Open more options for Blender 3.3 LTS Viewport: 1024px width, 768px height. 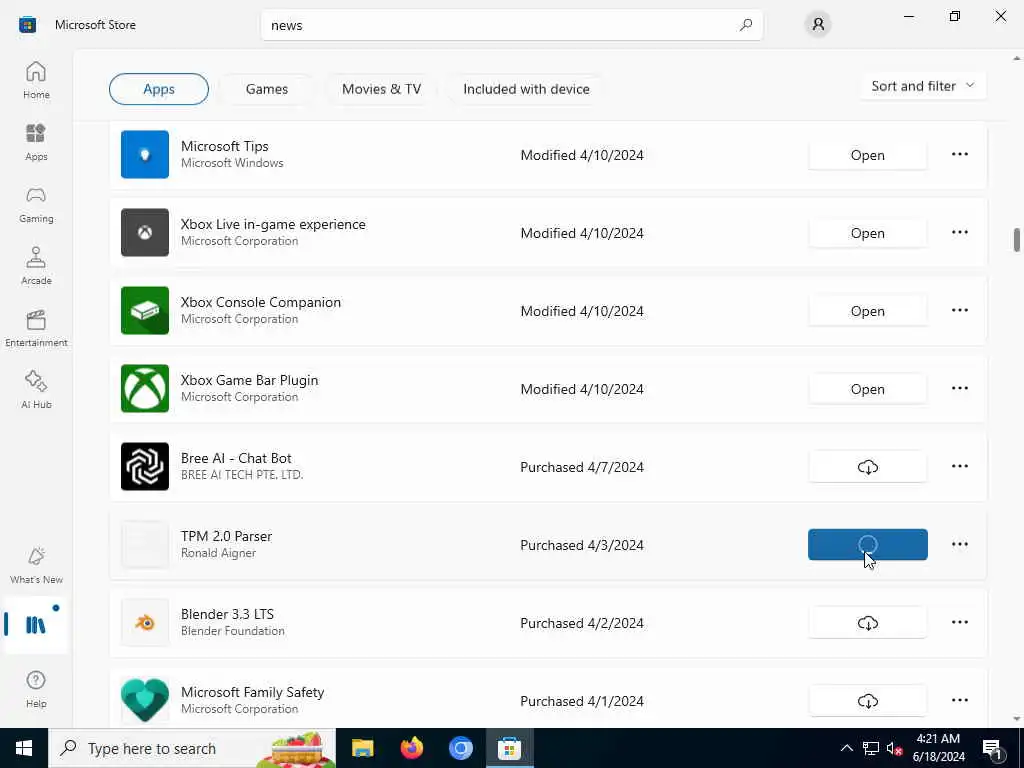[959, 622]
